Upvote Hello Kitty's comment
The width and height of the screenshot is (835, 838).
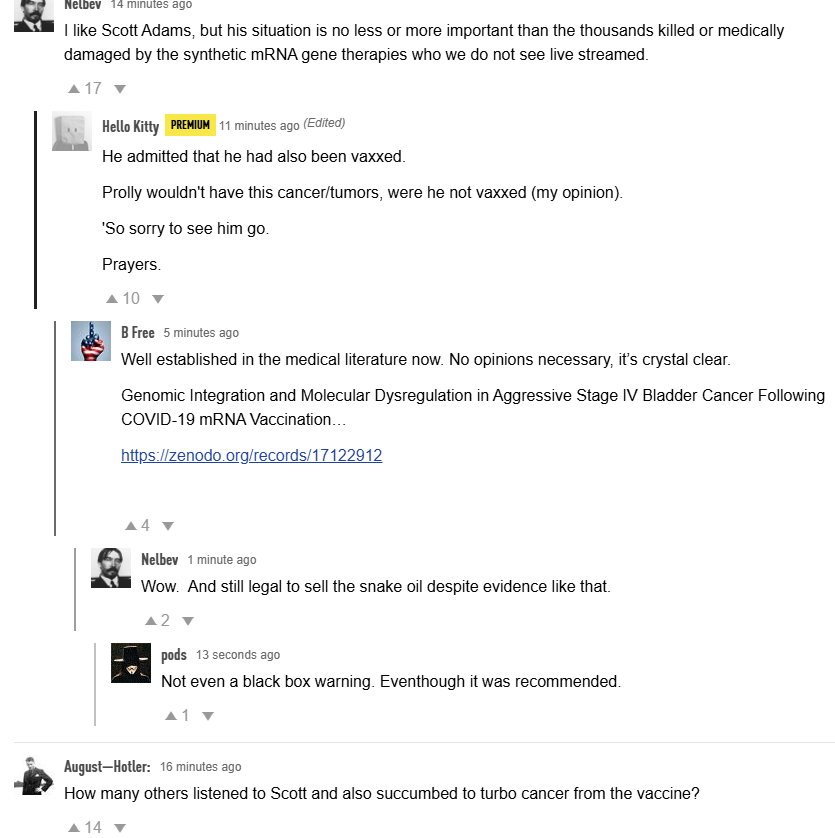[x=112, y=298]
